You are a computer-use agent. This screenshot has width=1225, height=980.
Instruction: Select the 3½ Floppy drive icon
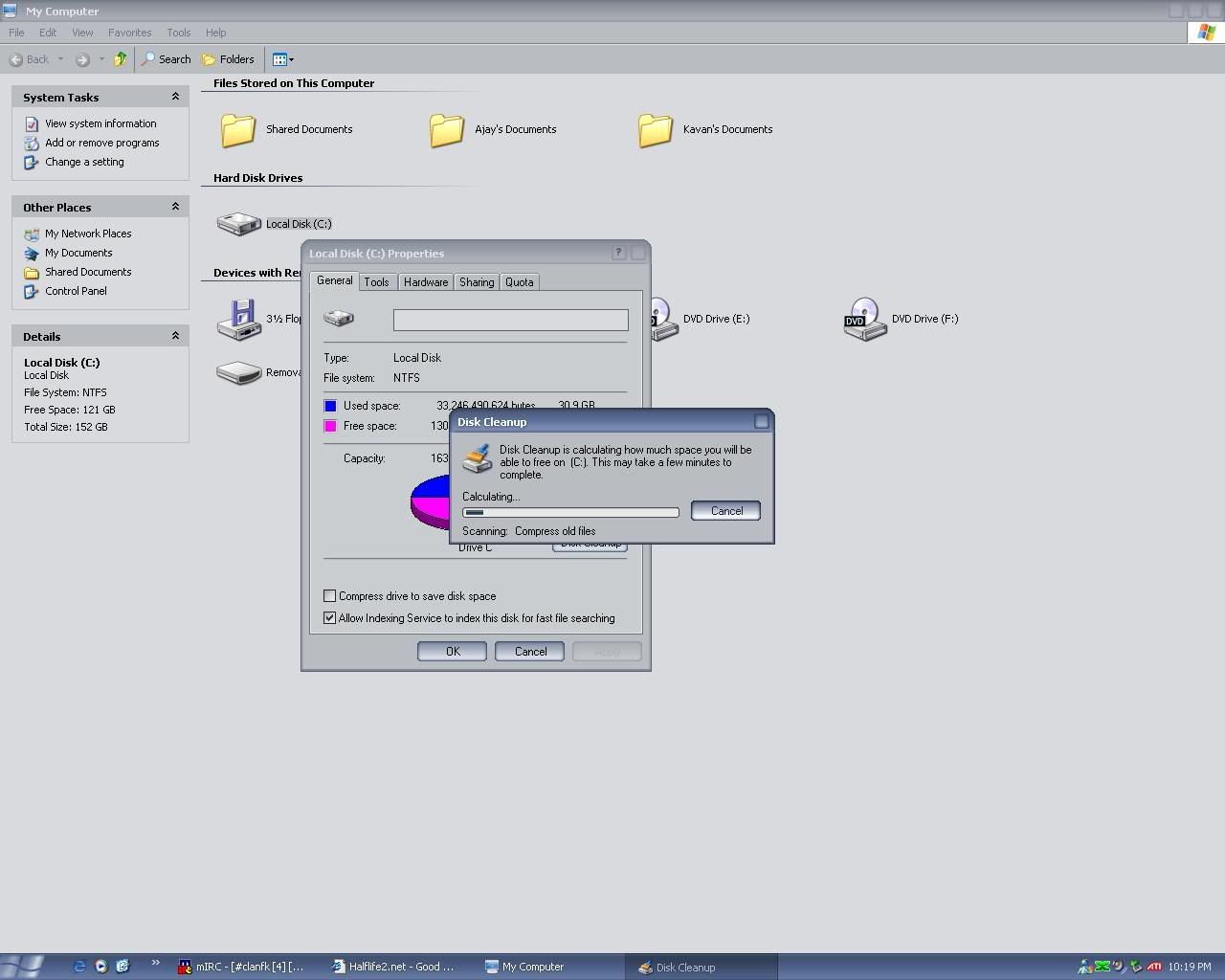click(x=238, y=319)
